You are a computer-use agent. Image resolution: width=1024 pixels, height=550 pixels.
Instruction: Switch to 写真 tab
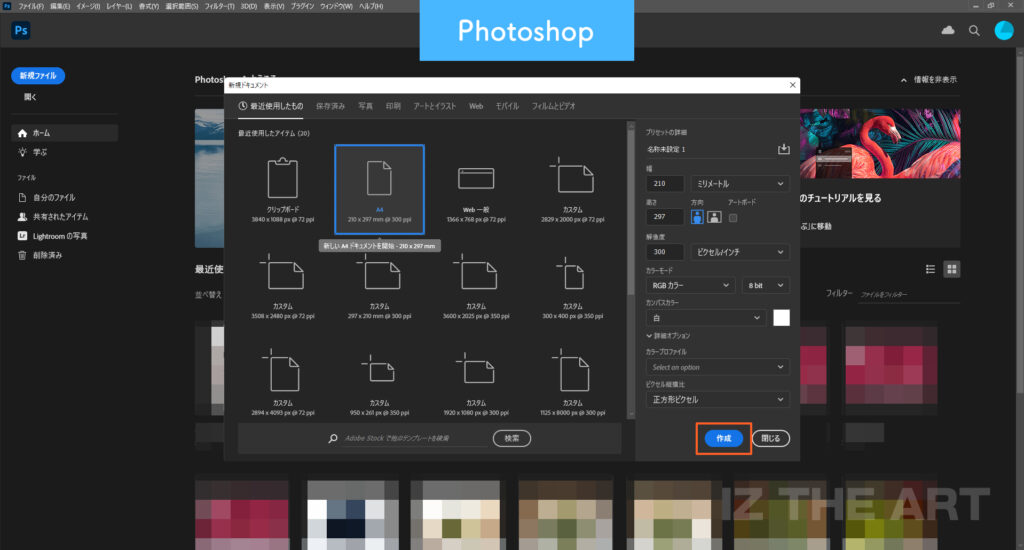(366, 106)
